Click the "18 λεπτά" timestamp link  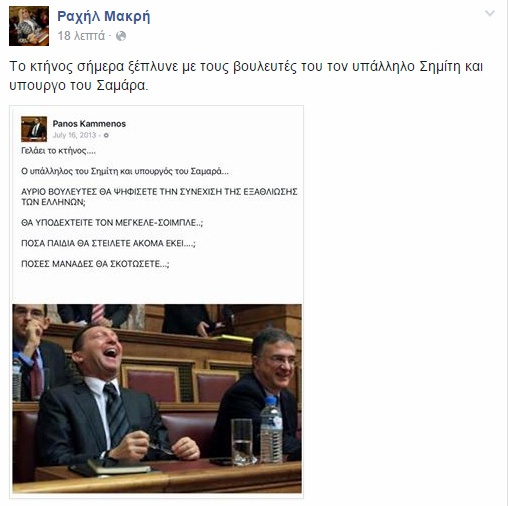[x=81, y=36]
